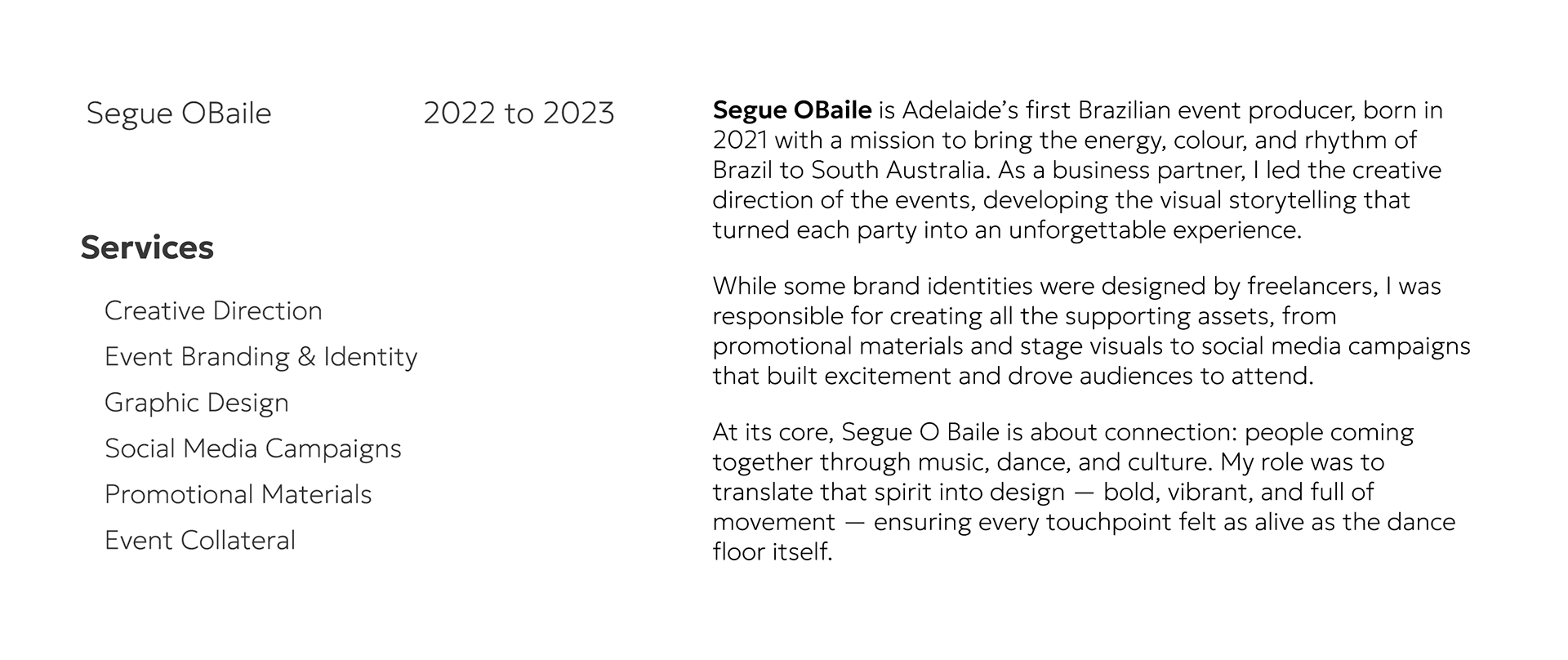Click the bold Segue OBaile text in description
1568x660 pixels.
coord(791,110)
